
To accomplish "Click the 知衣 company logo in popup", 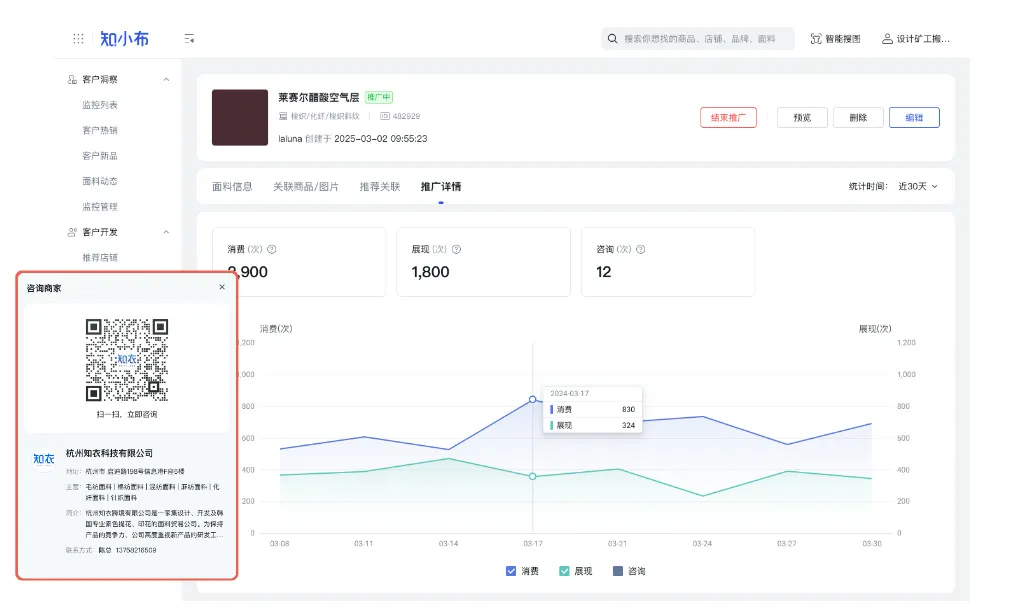I will (44, 458).
